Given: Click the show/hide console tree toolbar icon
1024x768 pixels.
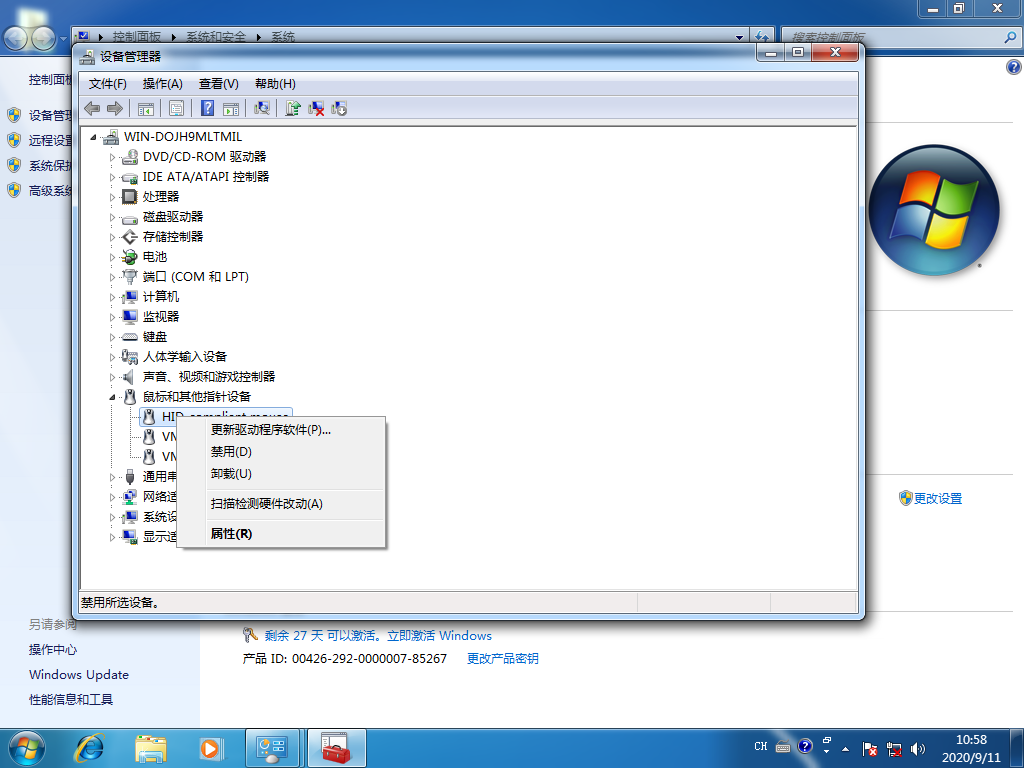Looking at the screenshot, I should coord(146,108).
